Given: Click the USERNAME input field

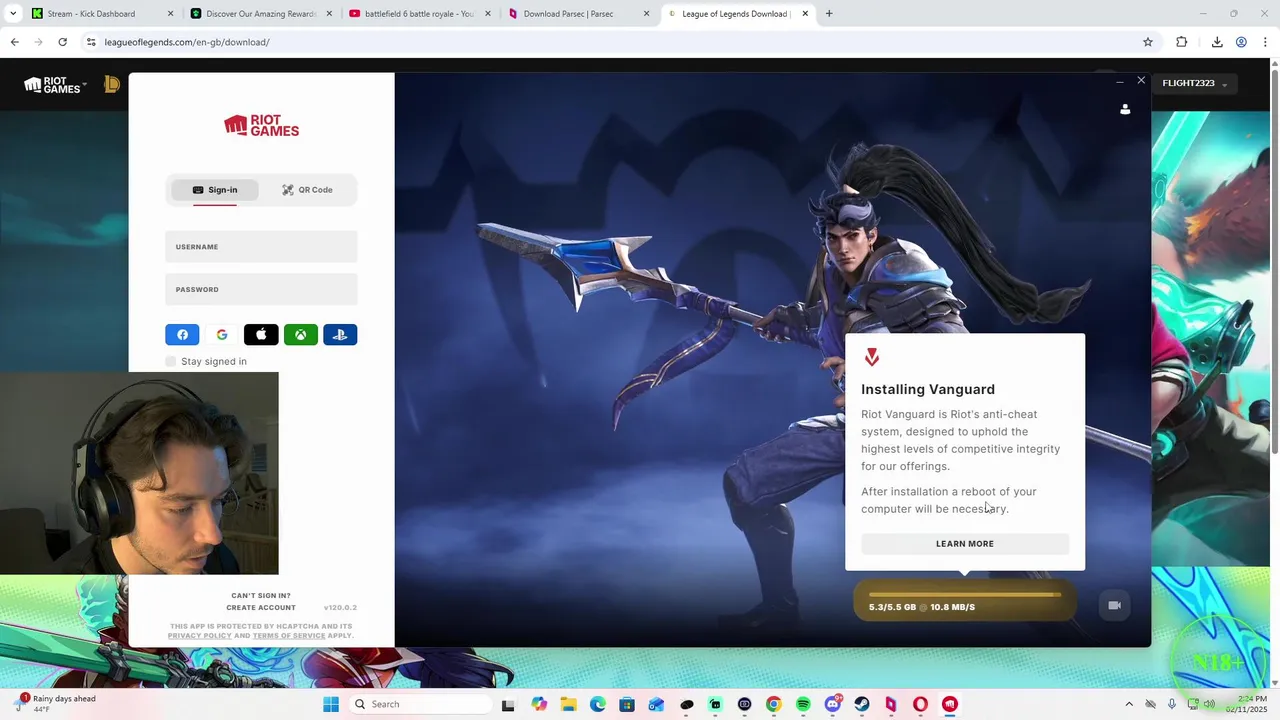Looking at the screenshot, I should coord(261,247).
